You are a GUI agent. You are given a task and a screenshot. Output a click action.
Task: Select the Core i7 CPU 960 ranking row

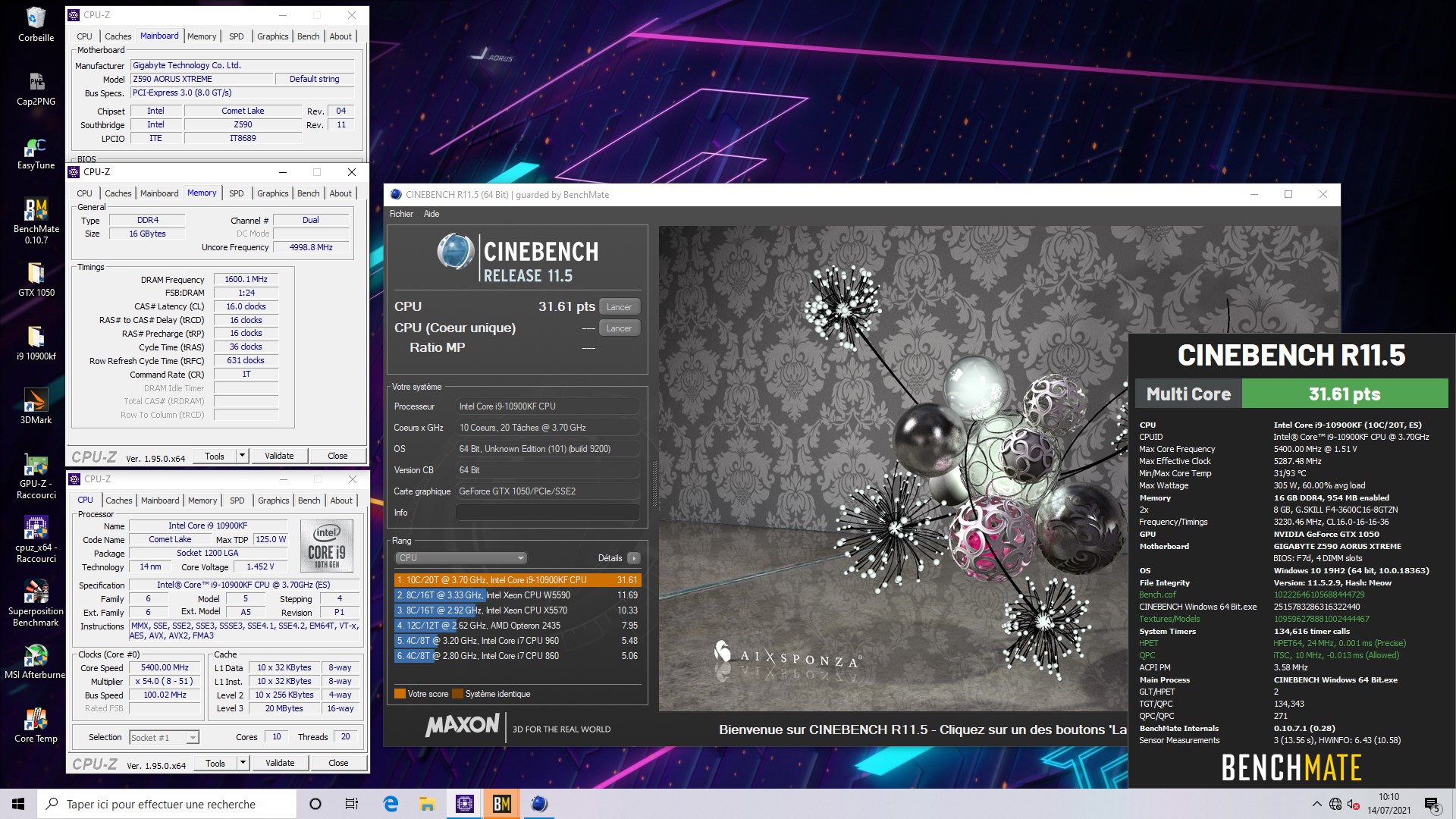coord(518,641)
